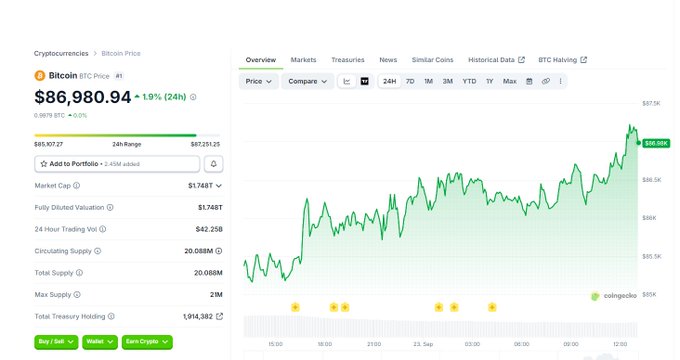This screenshot has height=360, width=680.
Task: Open external link icon beside 1,914,382
Action: pos(219,316)
